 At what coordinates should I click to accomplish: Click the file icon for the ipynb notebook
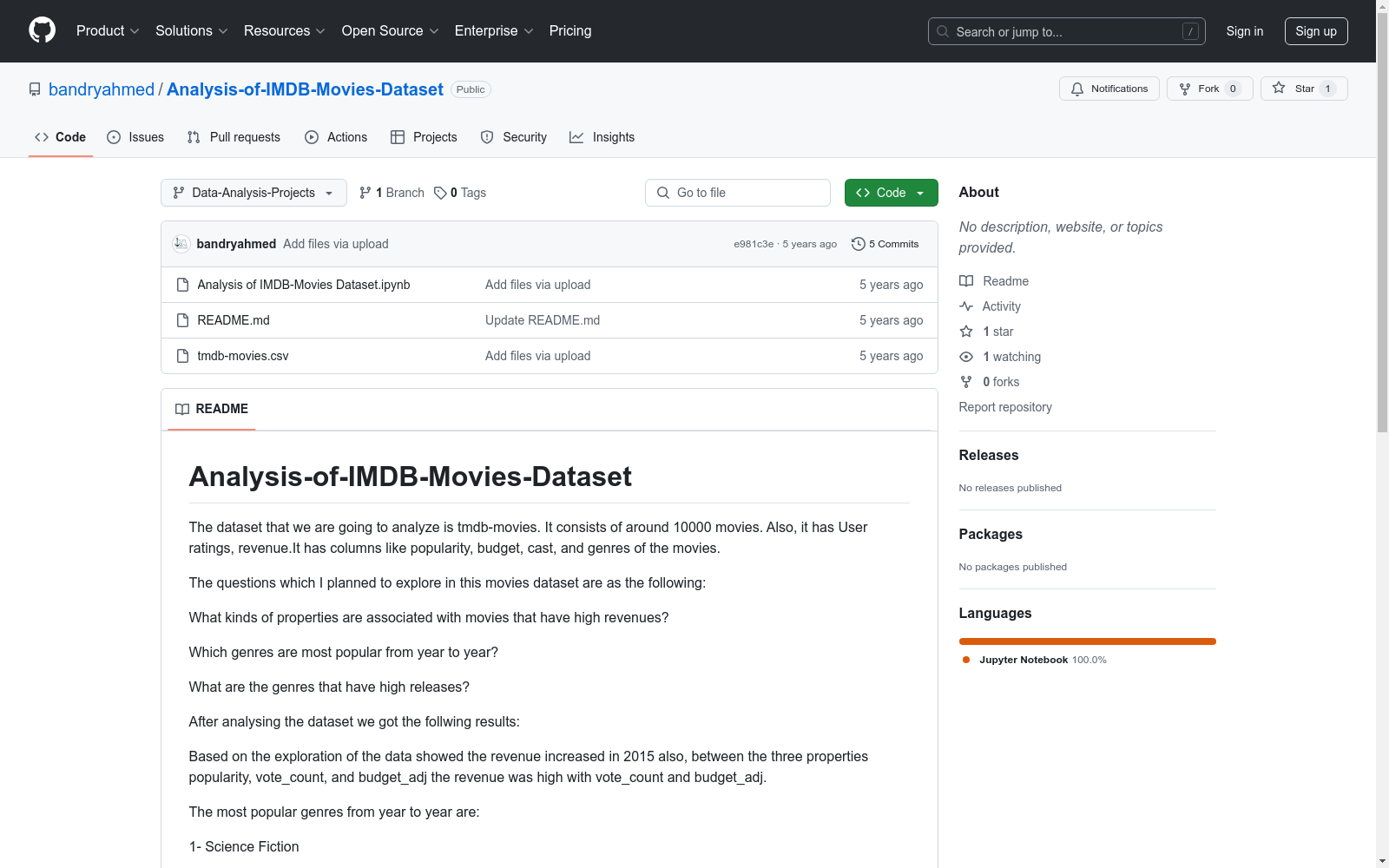(x=182, y=285)
